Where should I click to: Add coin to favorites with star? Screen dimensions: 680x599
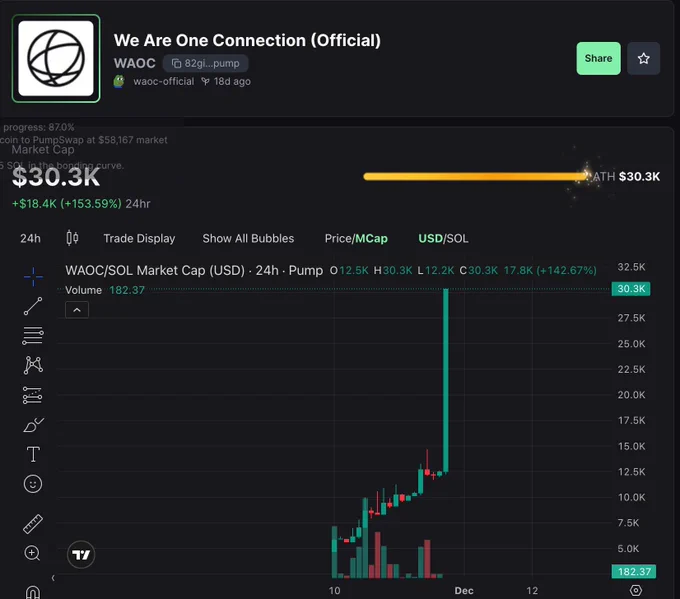pyautogui.click(x=644, y=59)
